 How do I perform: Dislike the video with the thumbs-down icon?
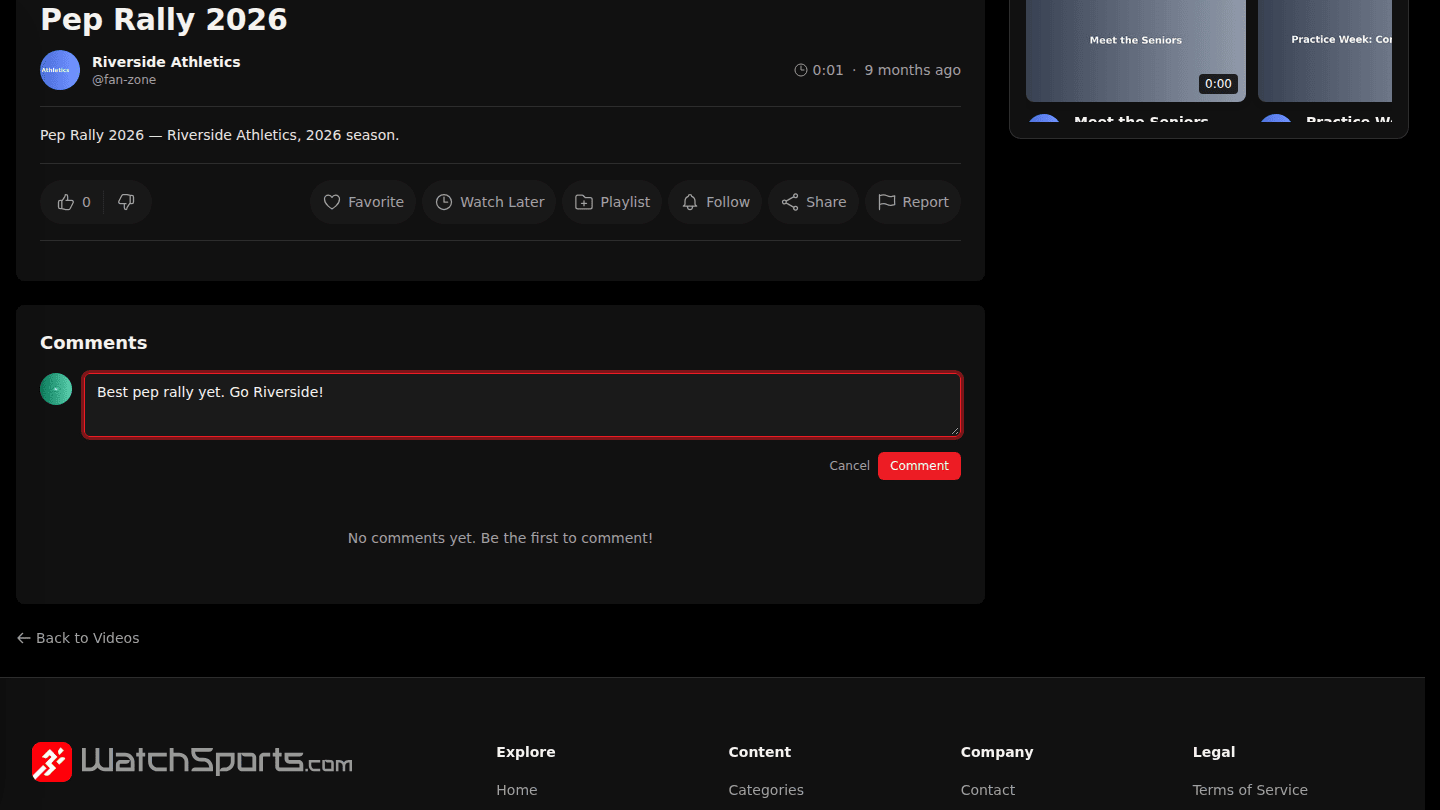(126, 202)
